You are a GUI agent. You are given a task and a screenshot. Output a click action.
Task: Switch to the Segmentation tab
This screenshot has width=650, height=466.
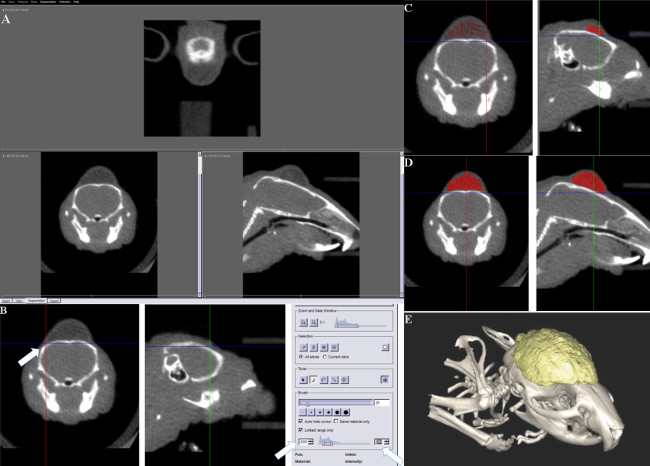pos(36,300)
